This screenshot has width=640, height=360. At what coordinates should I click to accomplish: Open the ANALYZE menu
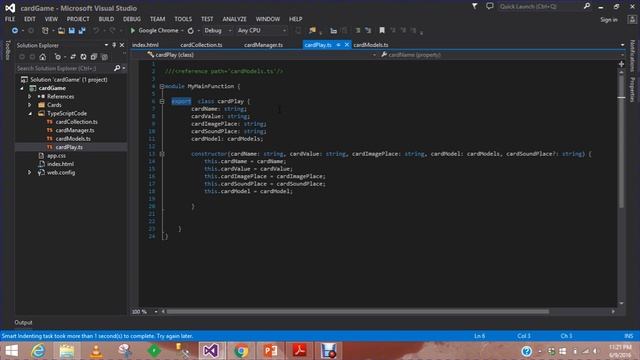click(234, 19)
